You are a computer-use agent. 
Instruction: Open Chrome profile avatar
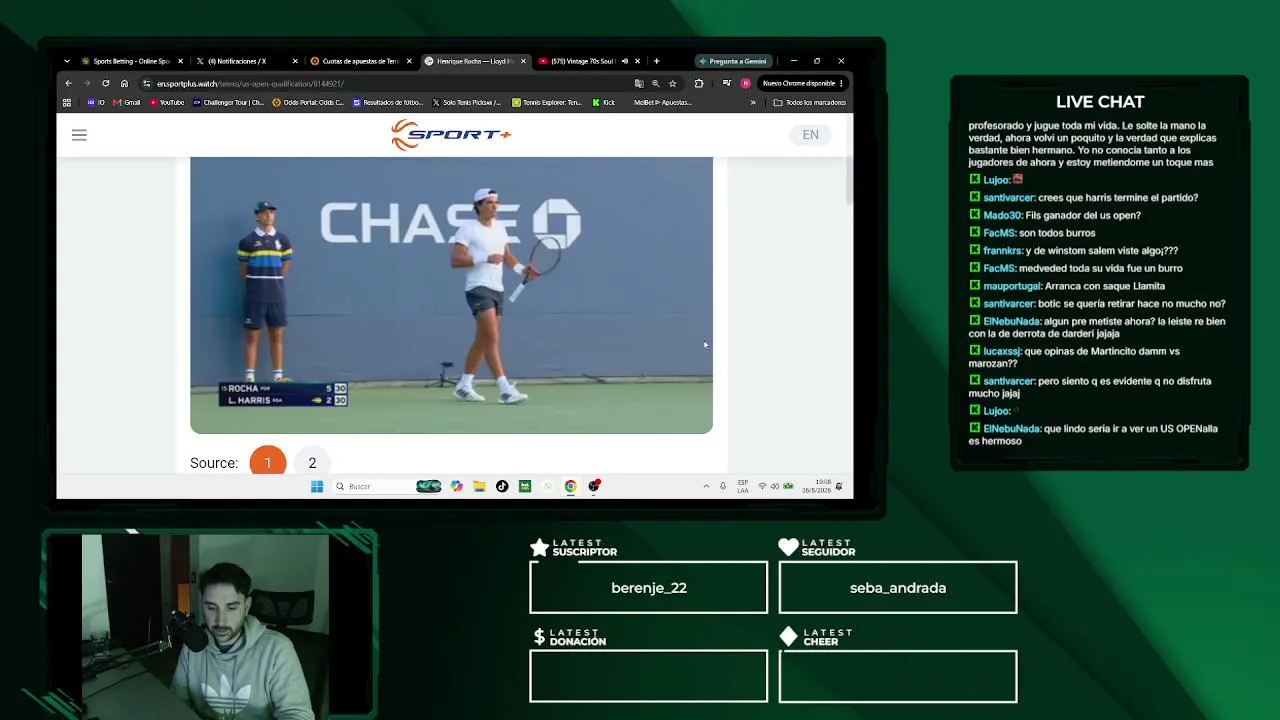click(x=745, y=83)
